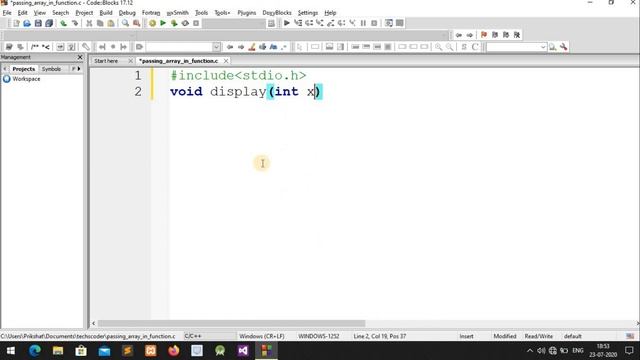Expand the right toolbar combo box
Image resolution: width=640 pixels, height=360 pixels.
click(x=543, y=47)
